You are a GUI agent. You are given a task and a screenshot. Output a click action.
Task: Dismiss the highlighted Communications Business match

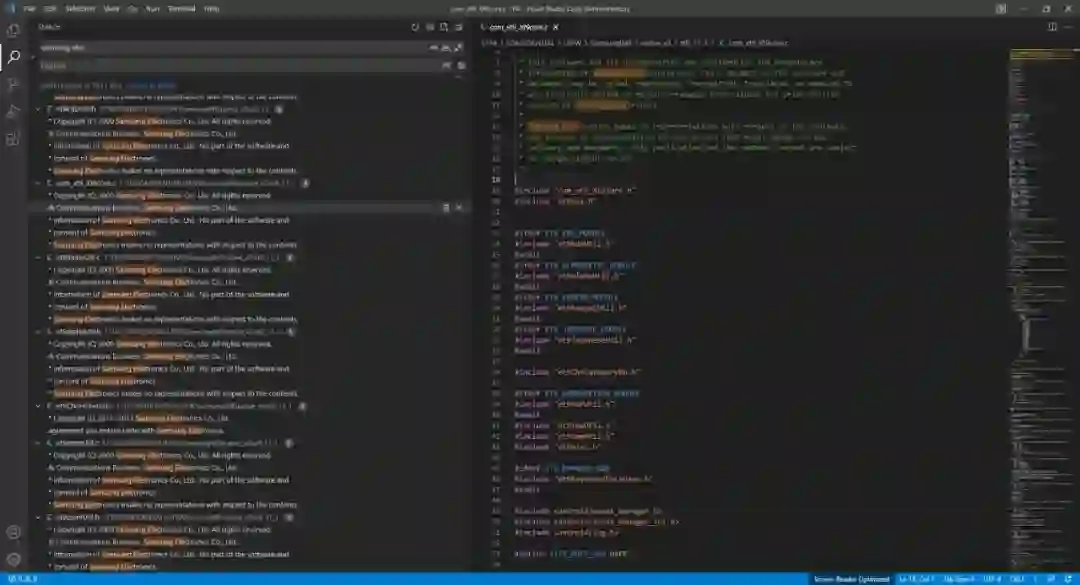[459, 207]
